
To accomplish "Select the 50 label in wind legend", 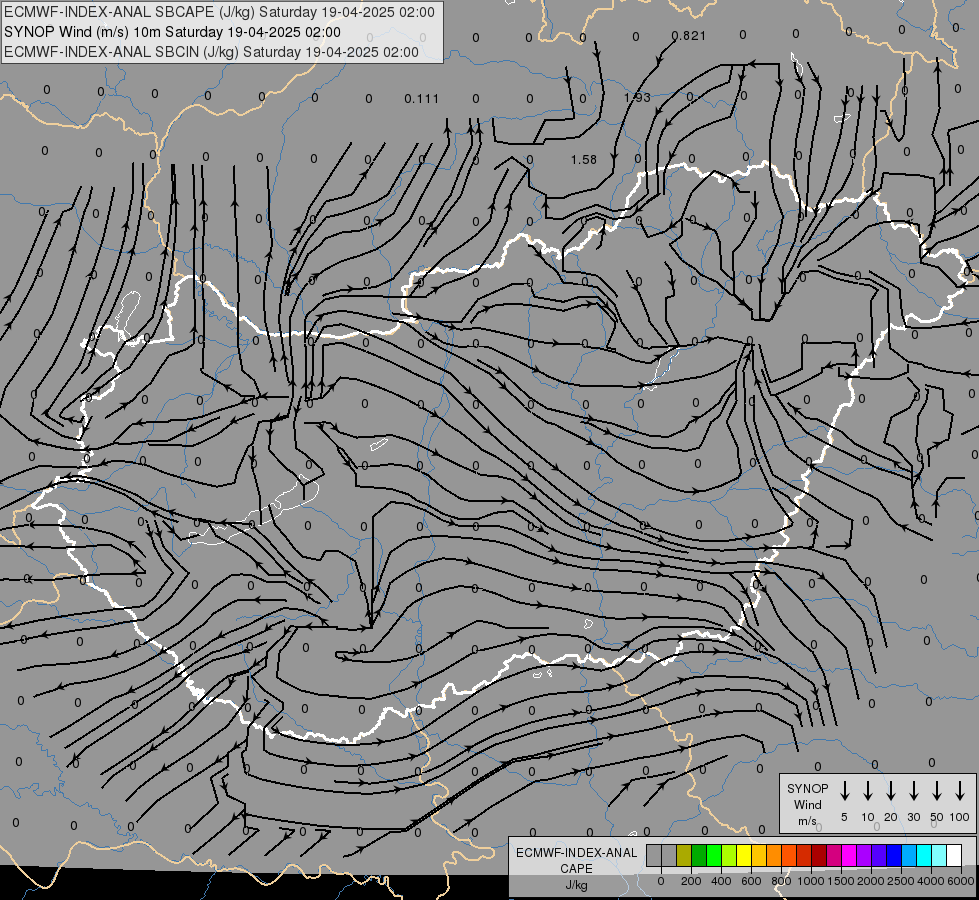I will pos(937,817).
